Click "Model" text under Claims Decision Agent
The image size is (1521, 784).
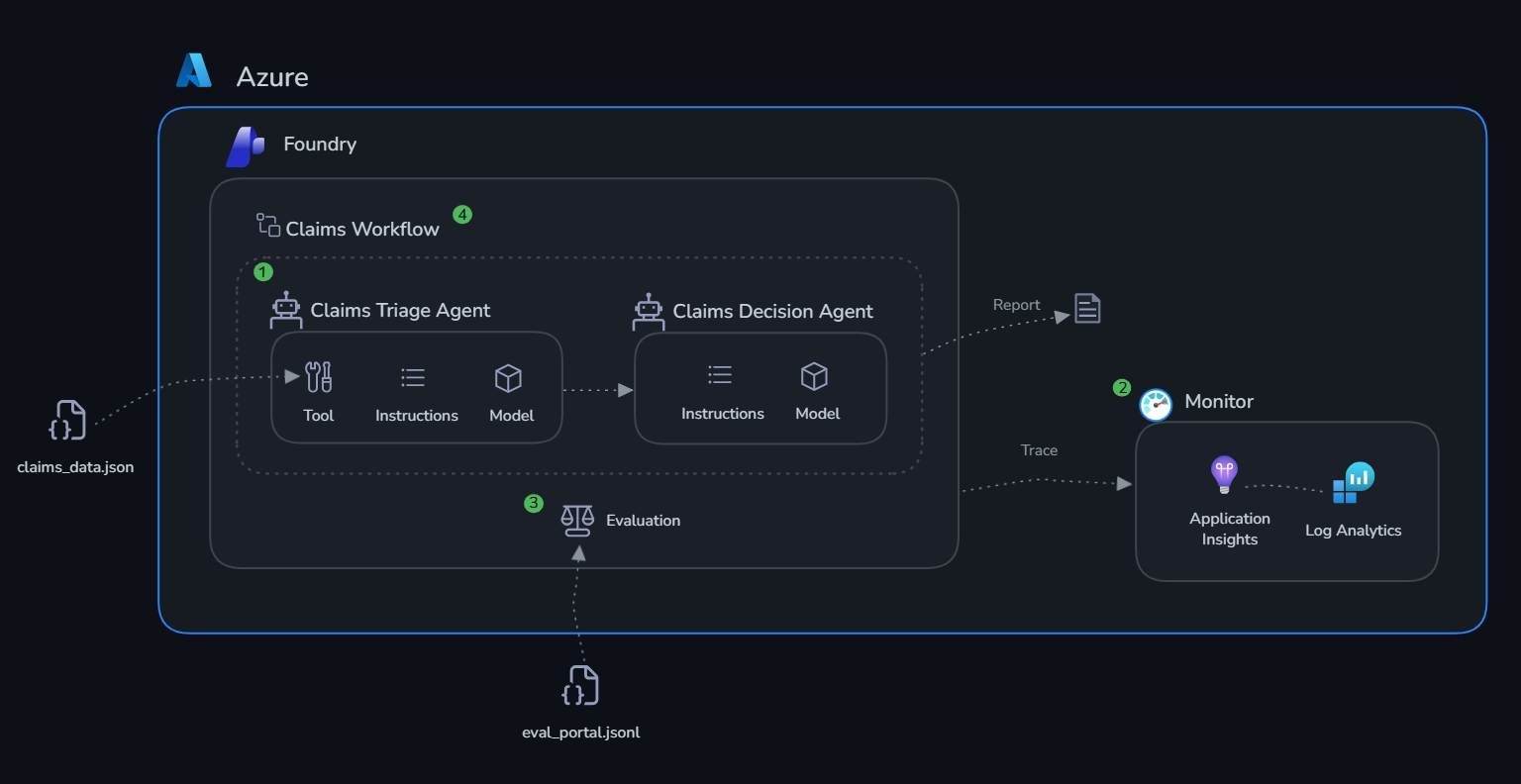pos(818,414)
